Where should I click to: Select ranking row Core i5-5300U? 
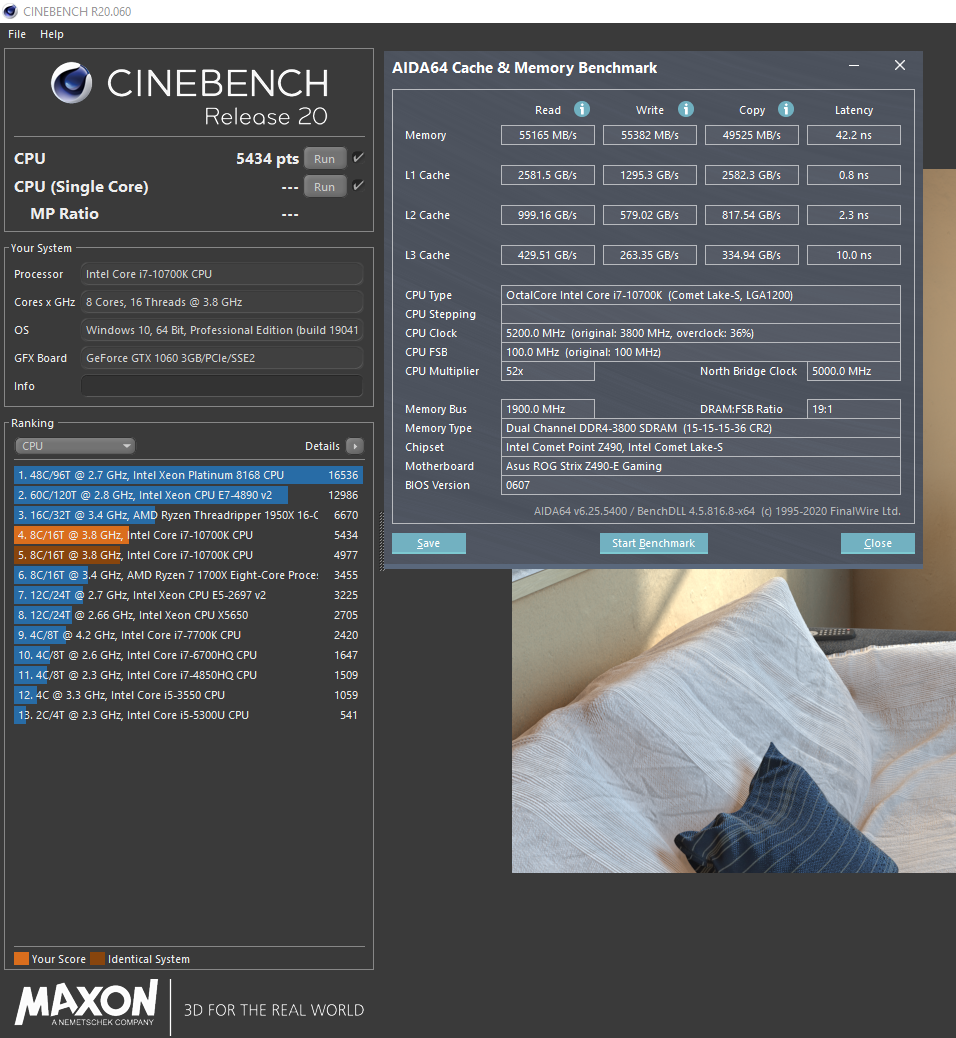click(188, 715)
